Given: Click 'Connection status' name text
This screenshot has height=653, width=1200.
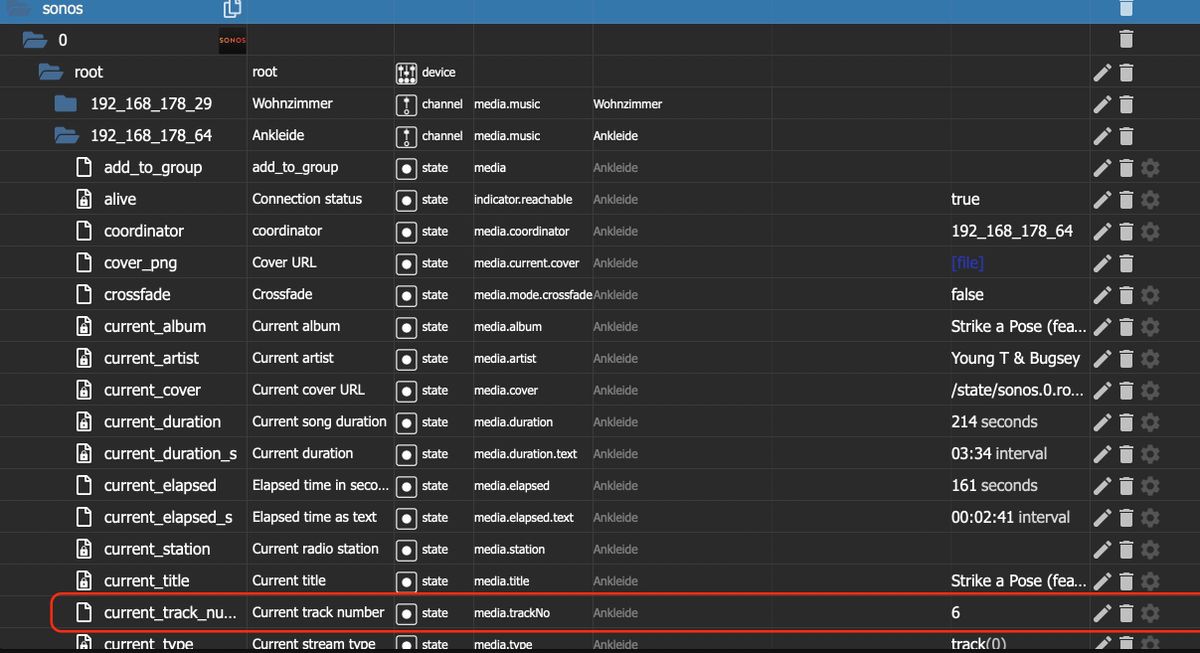Looking at the screenshot, I should point(307,199).
